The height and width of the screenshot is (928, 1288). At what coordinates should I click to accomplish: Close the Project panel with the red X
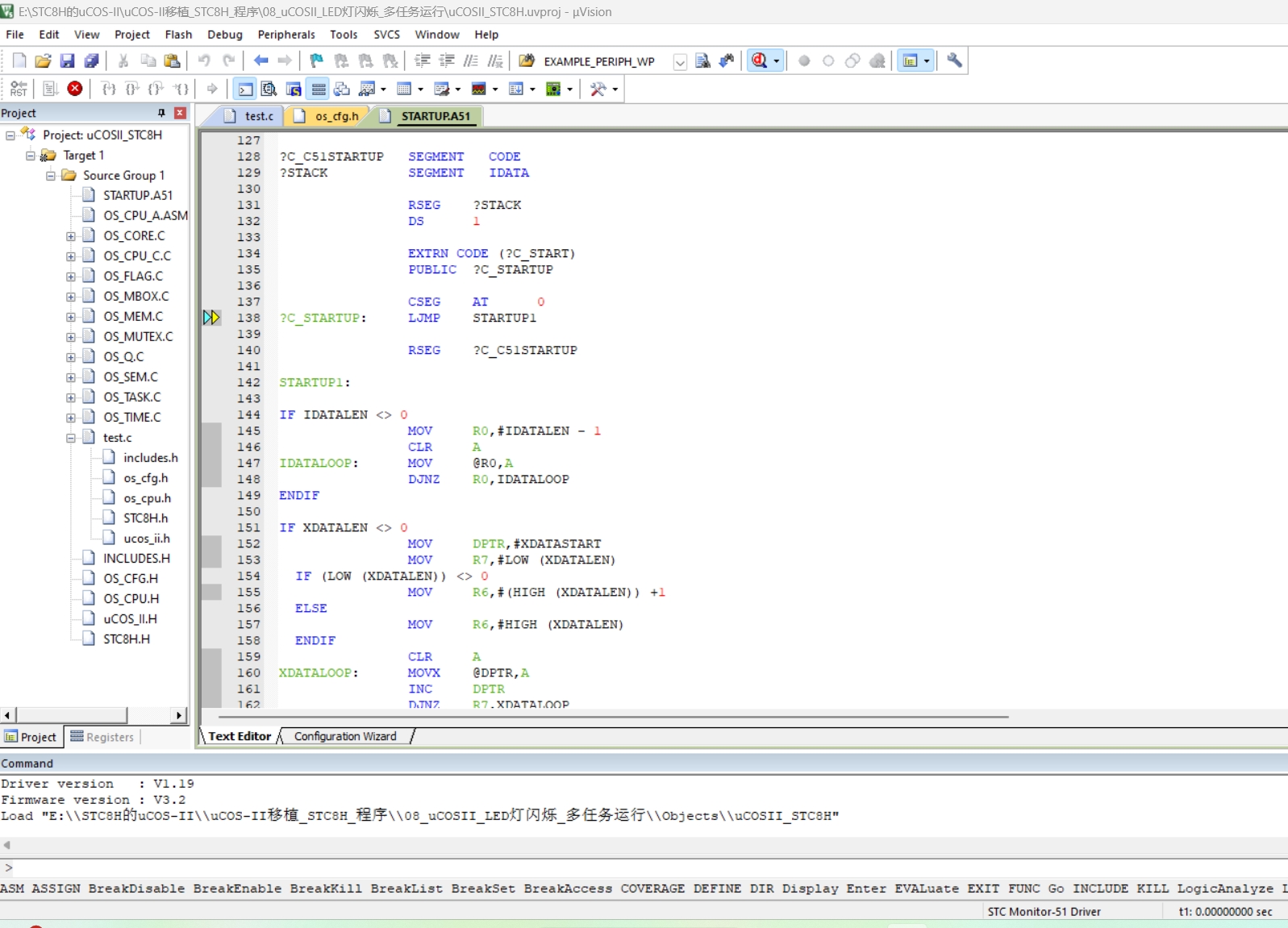click(x=181, y=113)
